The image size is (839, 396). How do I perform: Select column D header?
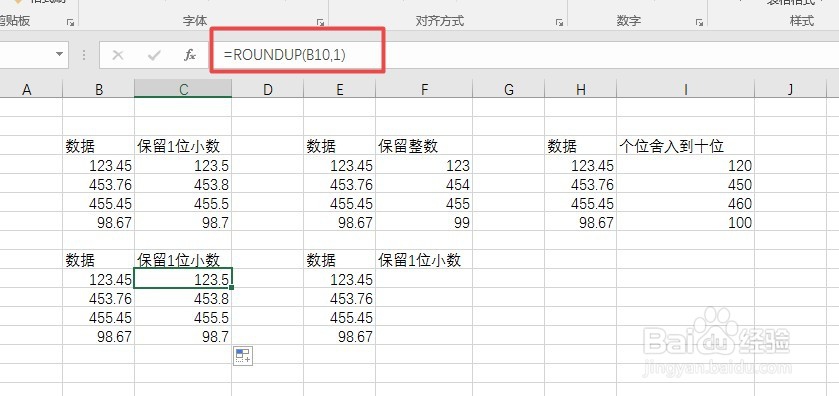click(x=268, y=89)
